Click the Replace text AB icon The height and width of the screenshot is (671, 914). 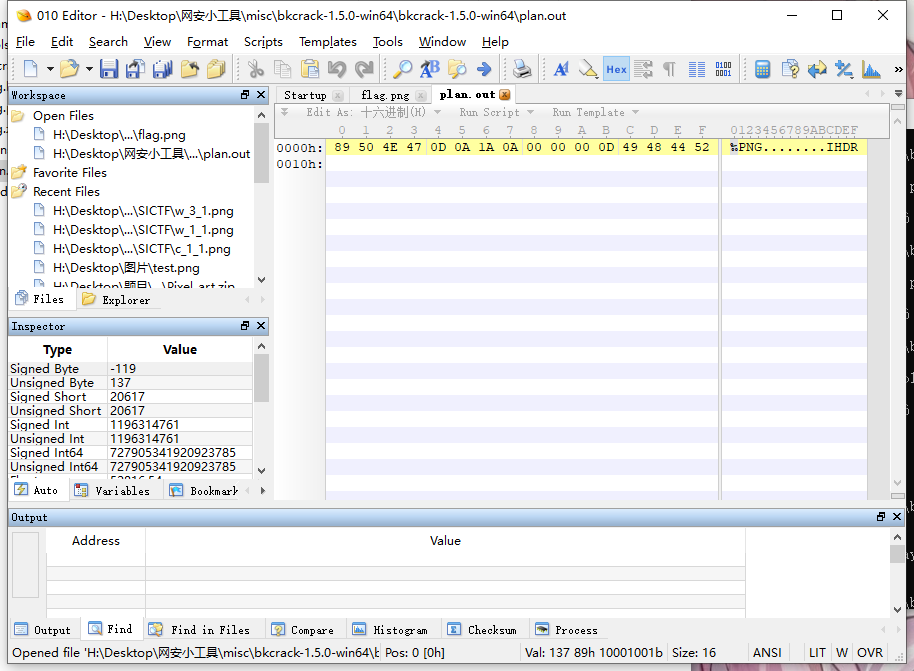tap(429, 69)
